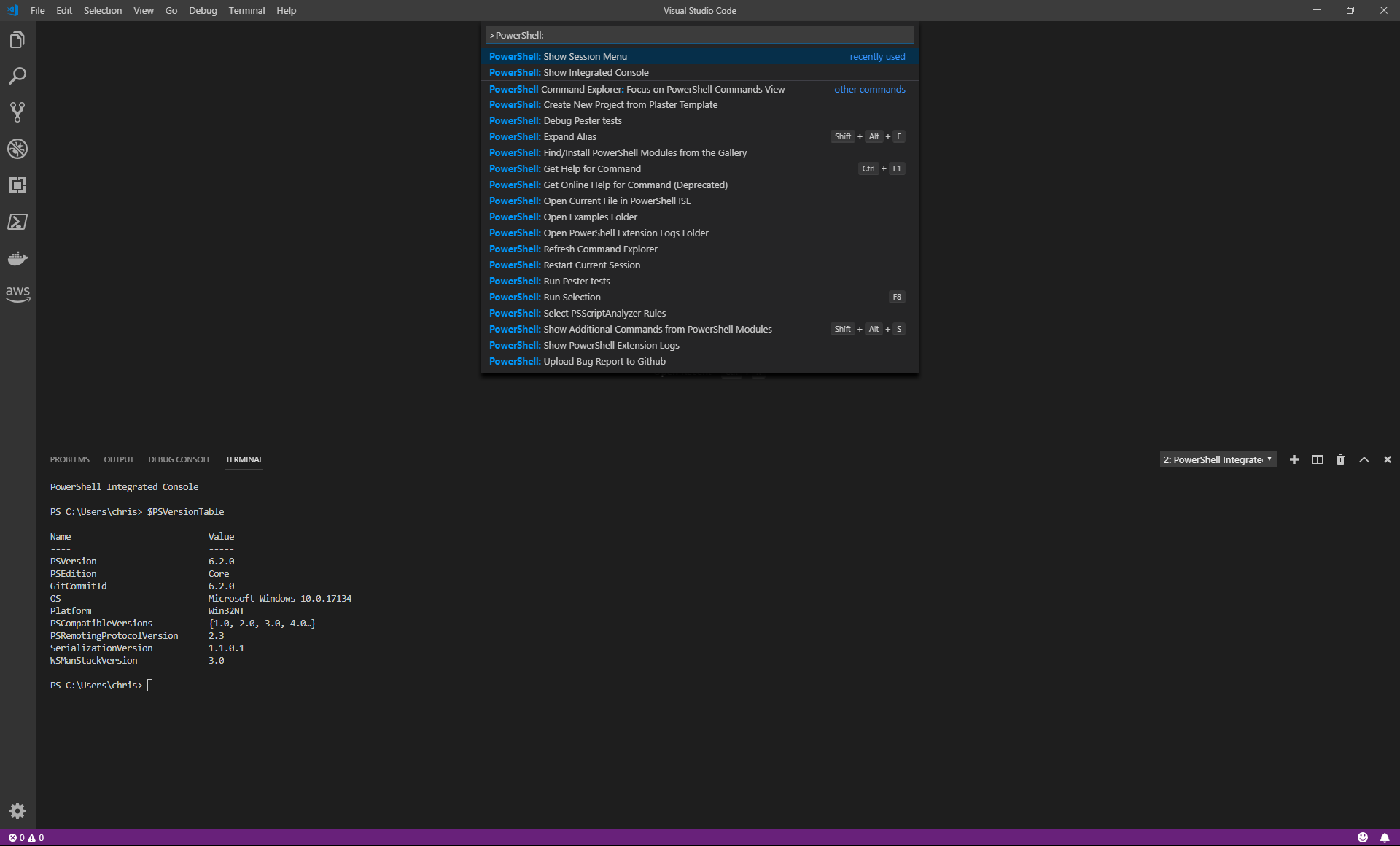Open the PowerShell Command Explorer icon
The image size is (1400, 846).
(x=17, y=222)
